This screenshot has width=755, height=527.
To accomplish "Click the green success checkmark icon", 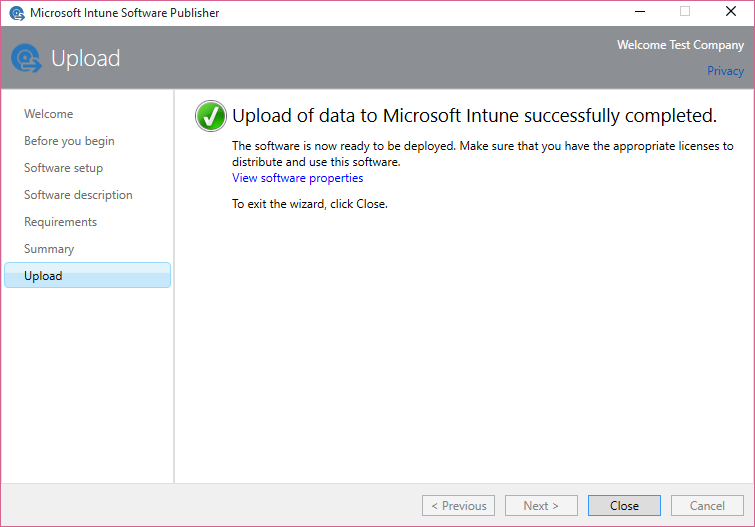I will 210,116.
